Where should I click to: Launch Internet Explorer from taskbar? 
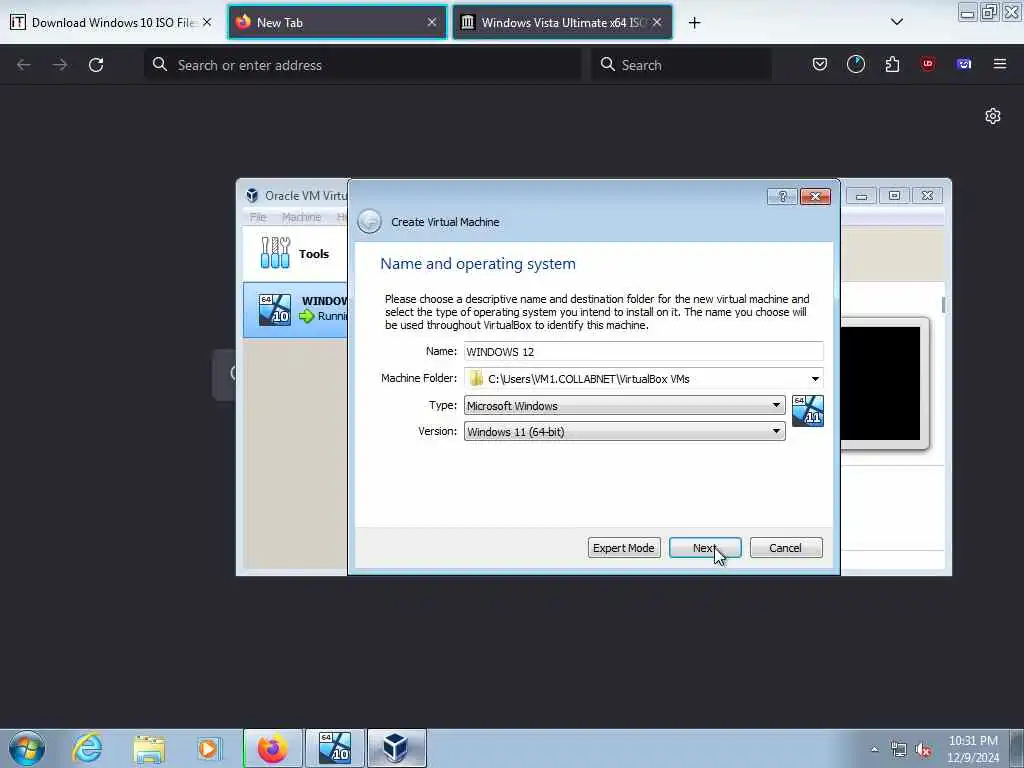pyautogui.click(x=88, y=748)
